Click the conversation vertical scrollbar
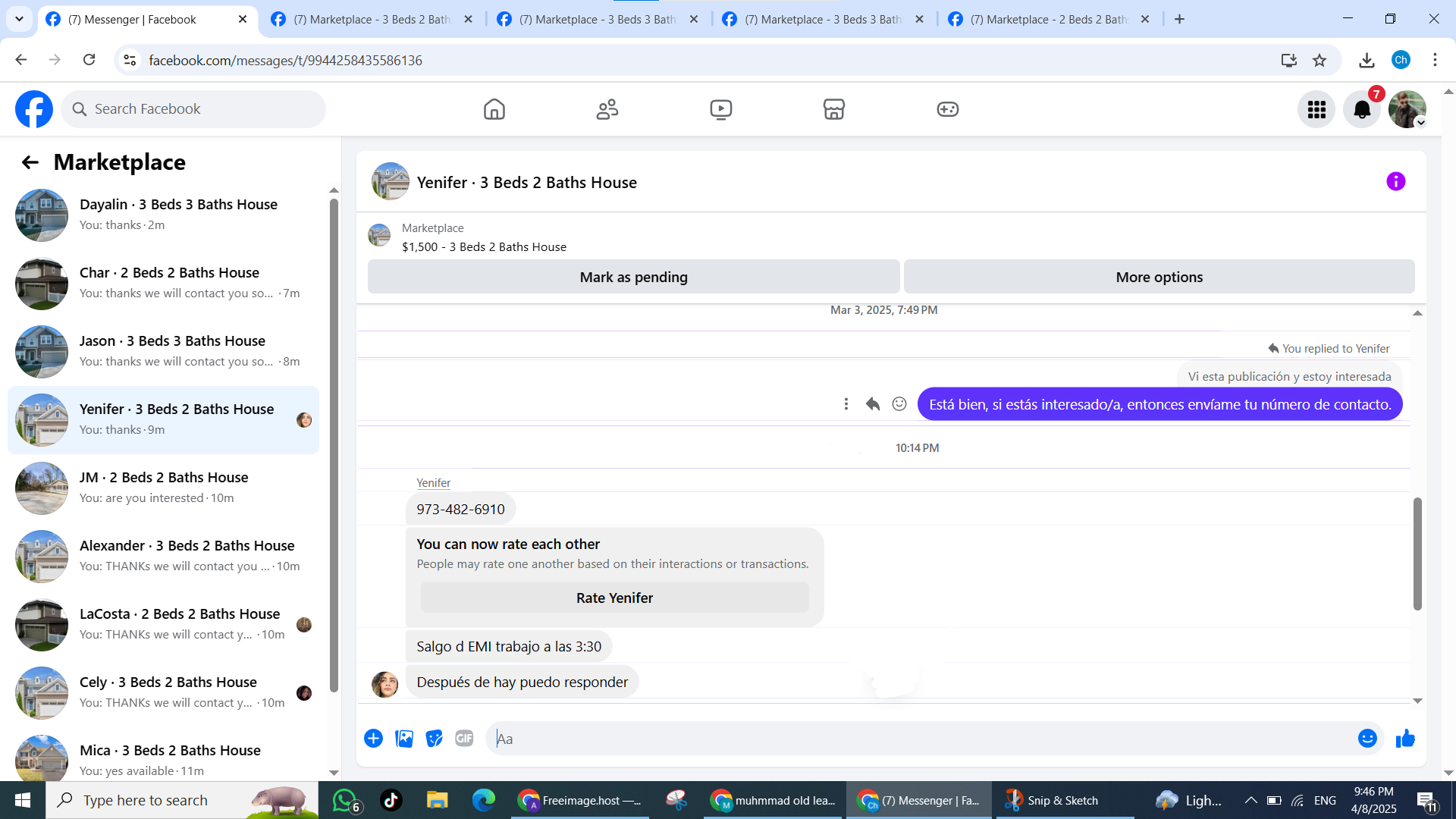The height and width of the screenshot is (819, 1456). [1417, 554]
